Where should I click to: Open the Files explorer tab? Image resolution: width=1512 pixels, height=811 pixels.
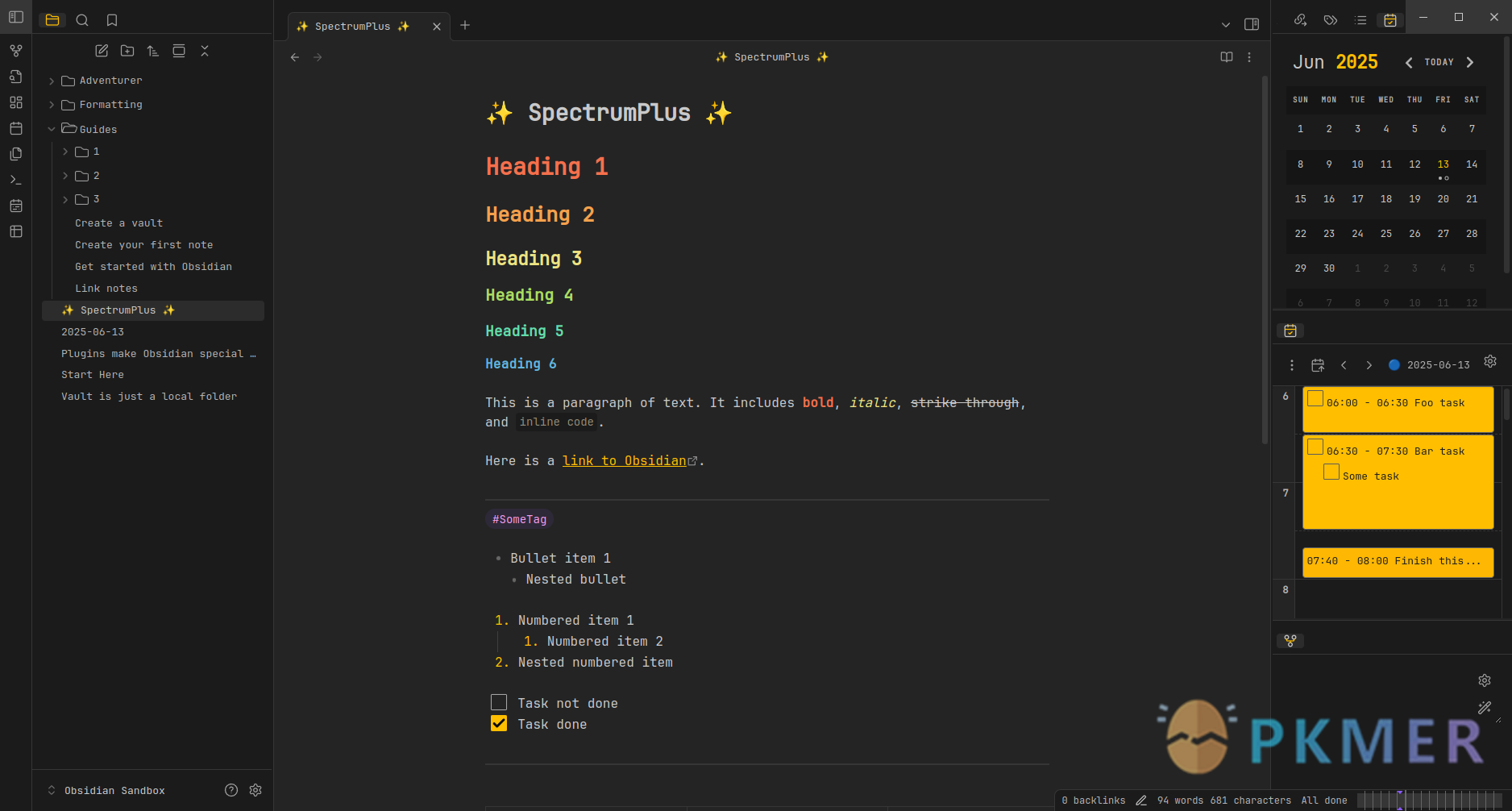(52, 20)
